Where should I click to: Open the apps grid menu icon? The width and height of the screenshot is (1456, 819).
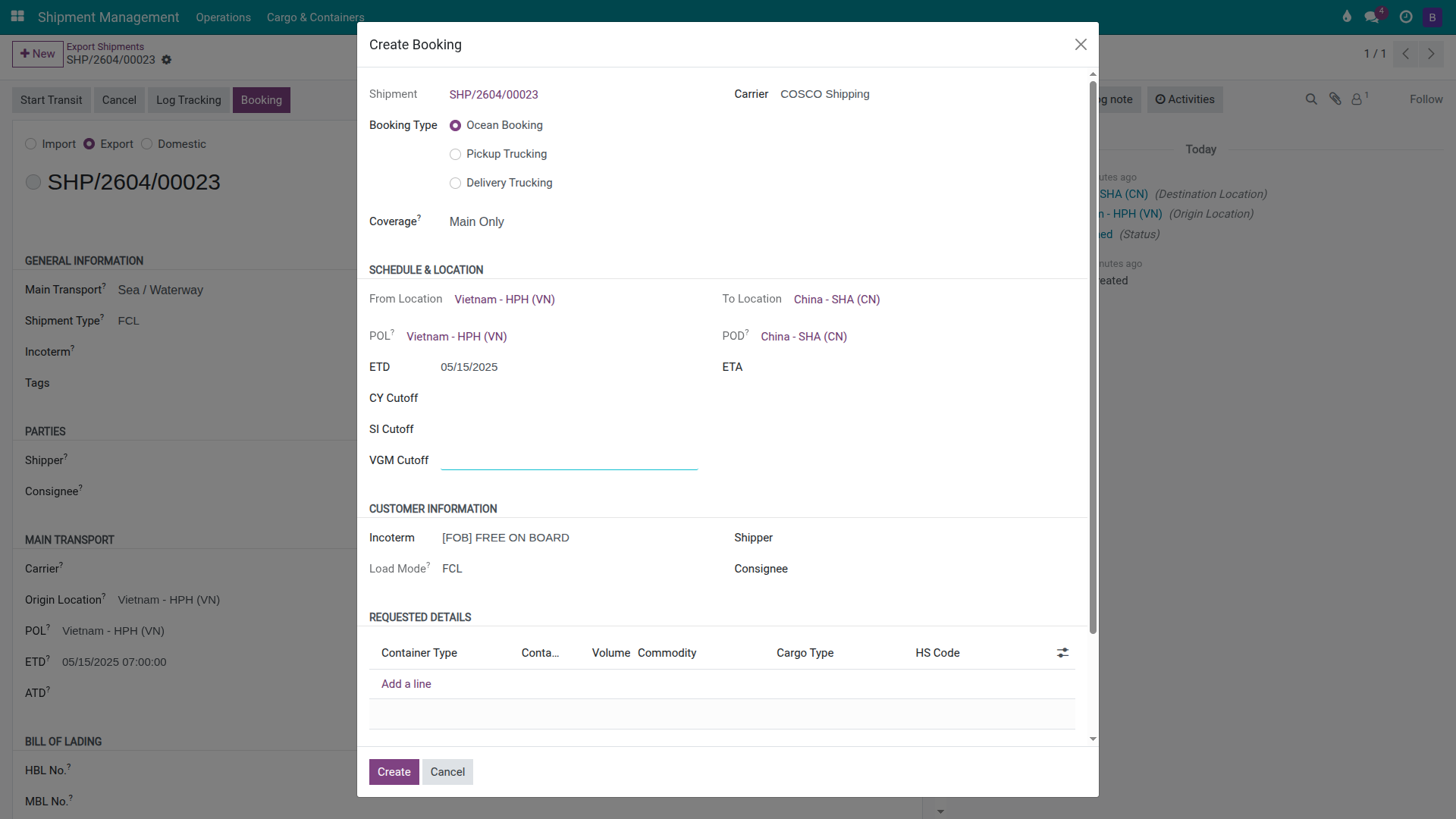coord(17,16)
